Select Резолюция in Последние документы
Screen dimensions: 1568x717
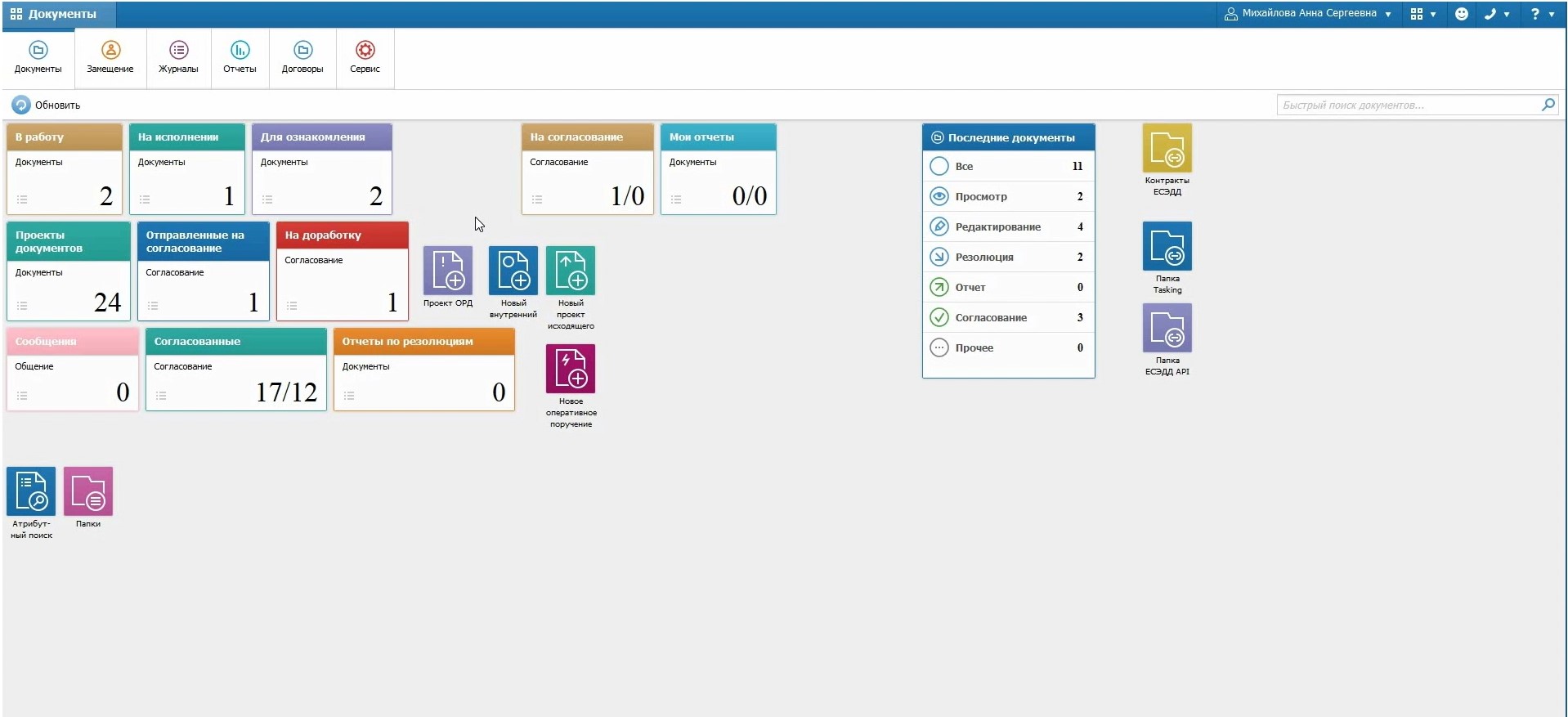[1009, 257]
